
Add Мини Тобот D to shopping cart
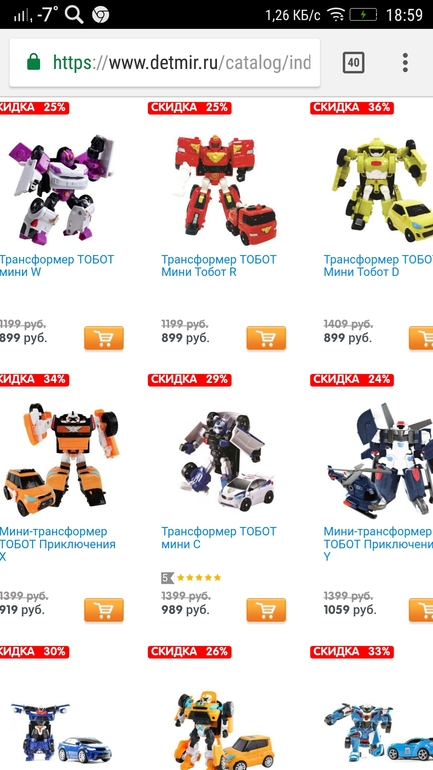(421, 338)
